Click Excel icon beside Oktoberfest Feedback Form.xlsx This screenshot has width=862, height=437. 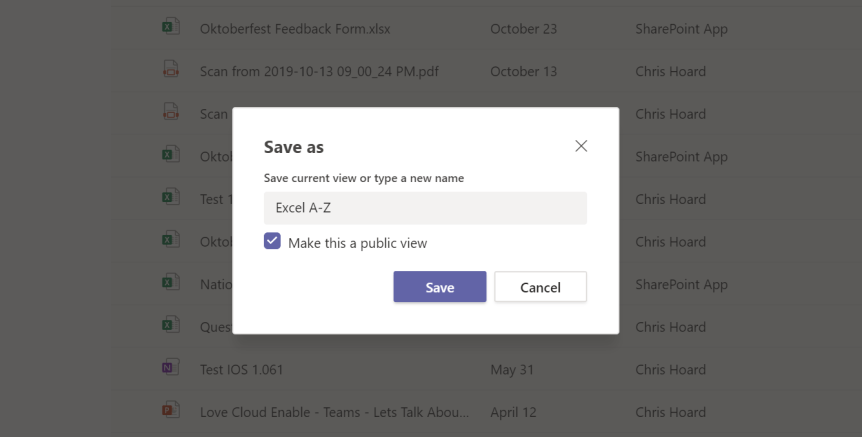point(170,28)
